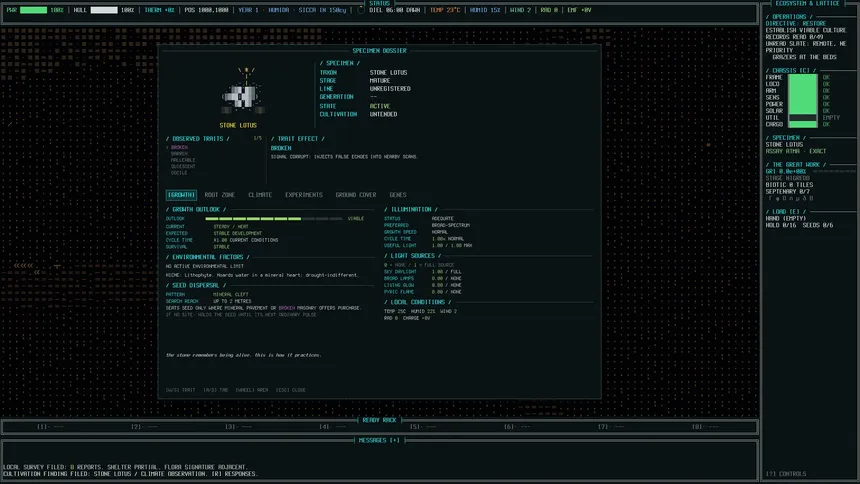Click the diel clock circle icon

coord(361,10)
